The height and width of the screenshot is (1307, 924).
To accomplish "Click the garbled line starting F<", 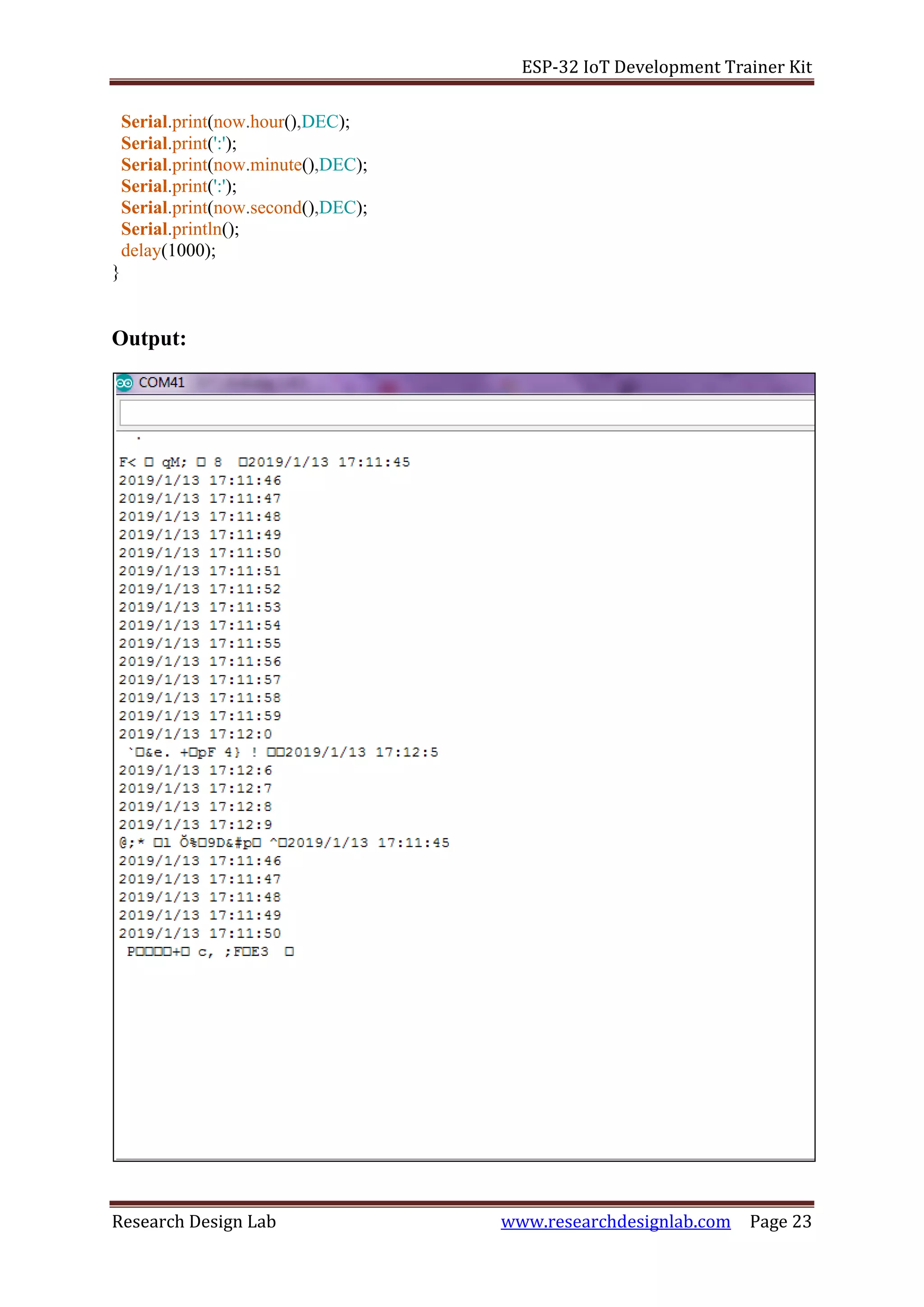I will (264, 462).
